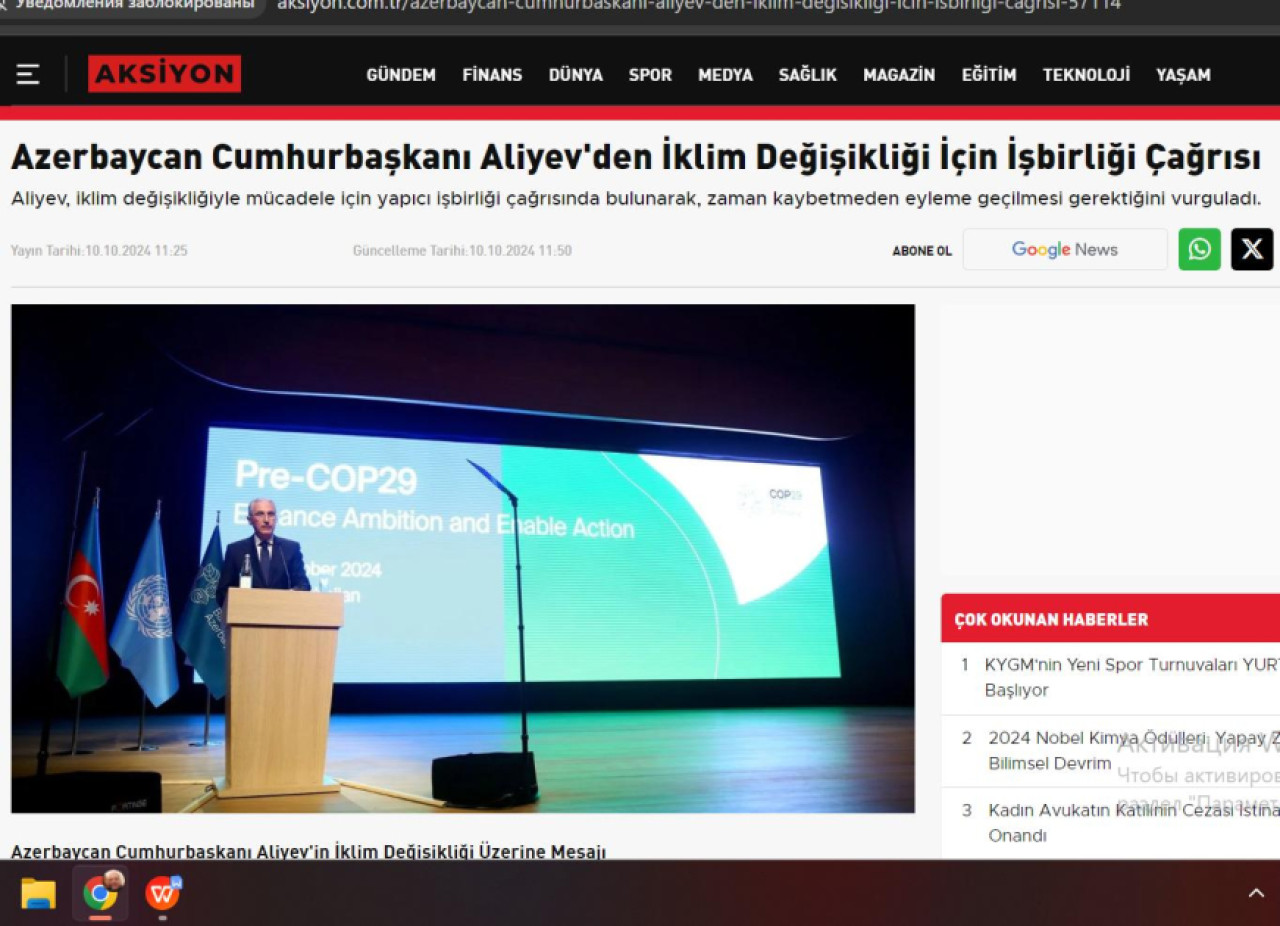Open the FİNANS menu section

[x=492, y=75]
